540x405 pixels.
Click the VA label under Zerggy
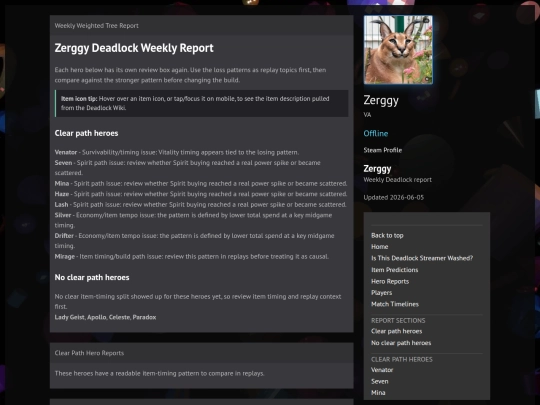coord(367,115)
